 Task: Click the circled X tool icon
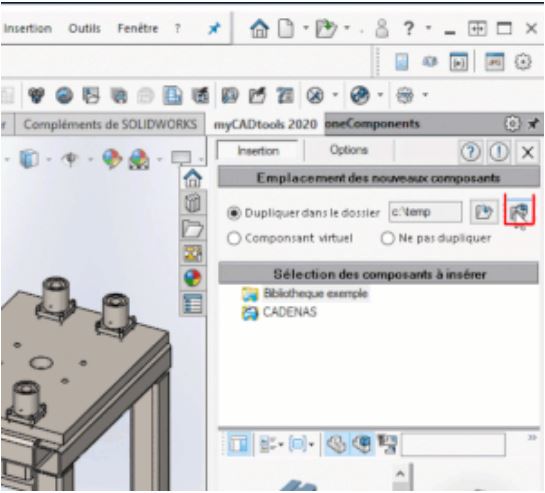[x=315, y=95]
